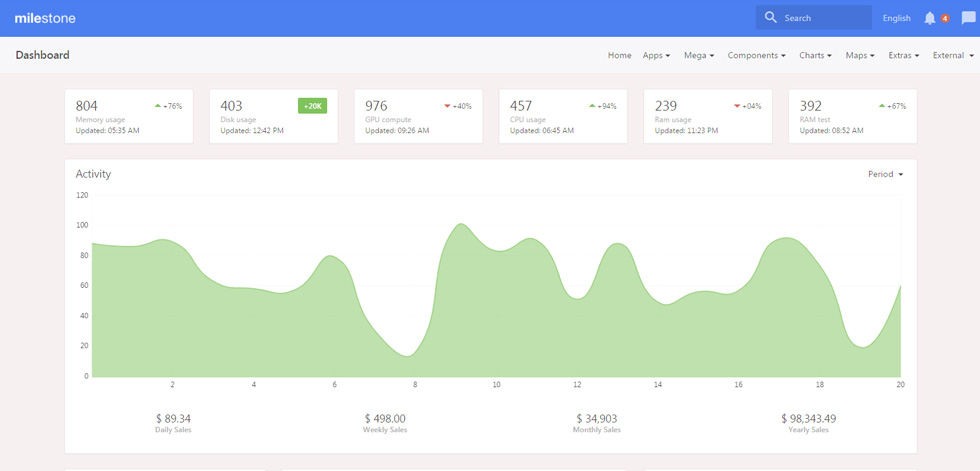
Task: Click the Daily Sales label
Action: pos(173,430)
